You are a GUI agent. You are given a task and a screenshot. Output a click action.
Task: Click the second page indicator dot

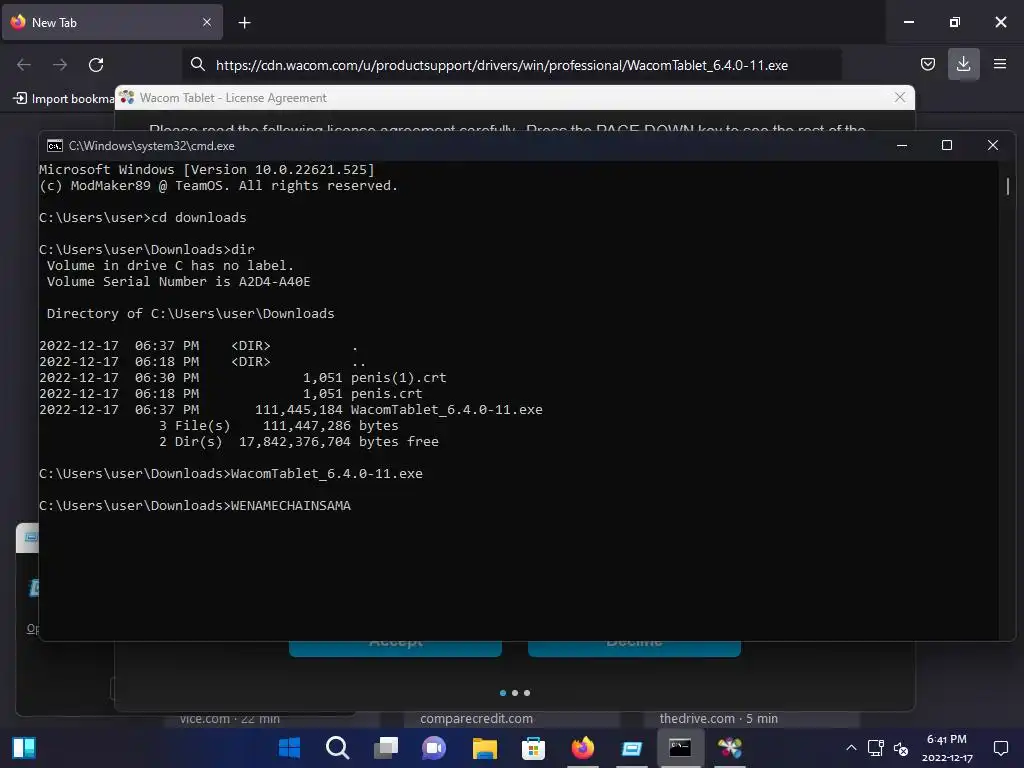pyautogui.click(x=515, y=693)
